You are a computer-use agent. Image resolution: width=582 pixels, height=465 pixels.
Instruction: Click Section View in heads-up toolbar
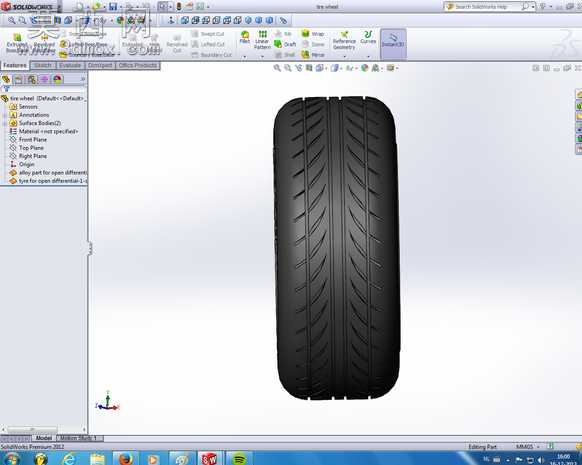(309, 68)
